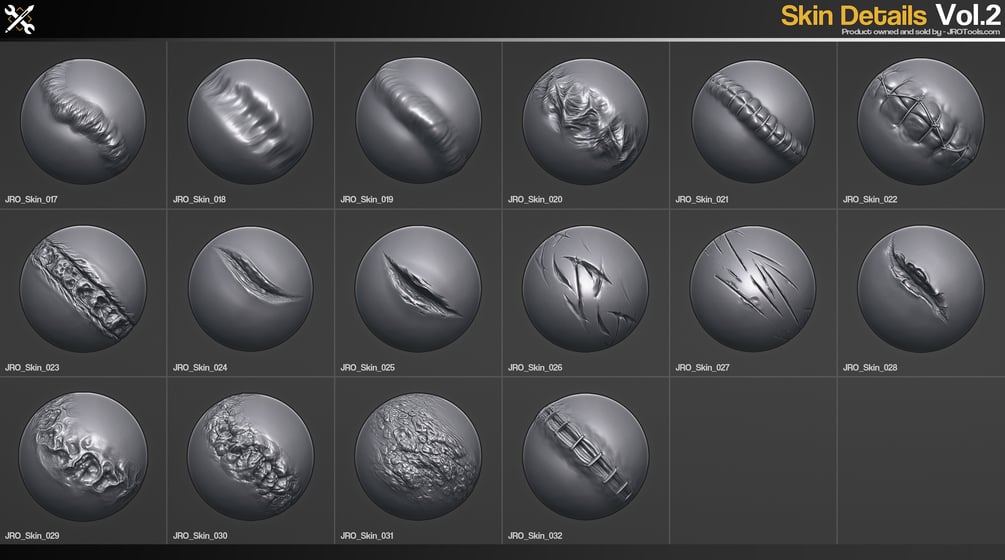
Task: Pick the JRO_Skin_024 cut brush sphere
Action: click(251, 289)
